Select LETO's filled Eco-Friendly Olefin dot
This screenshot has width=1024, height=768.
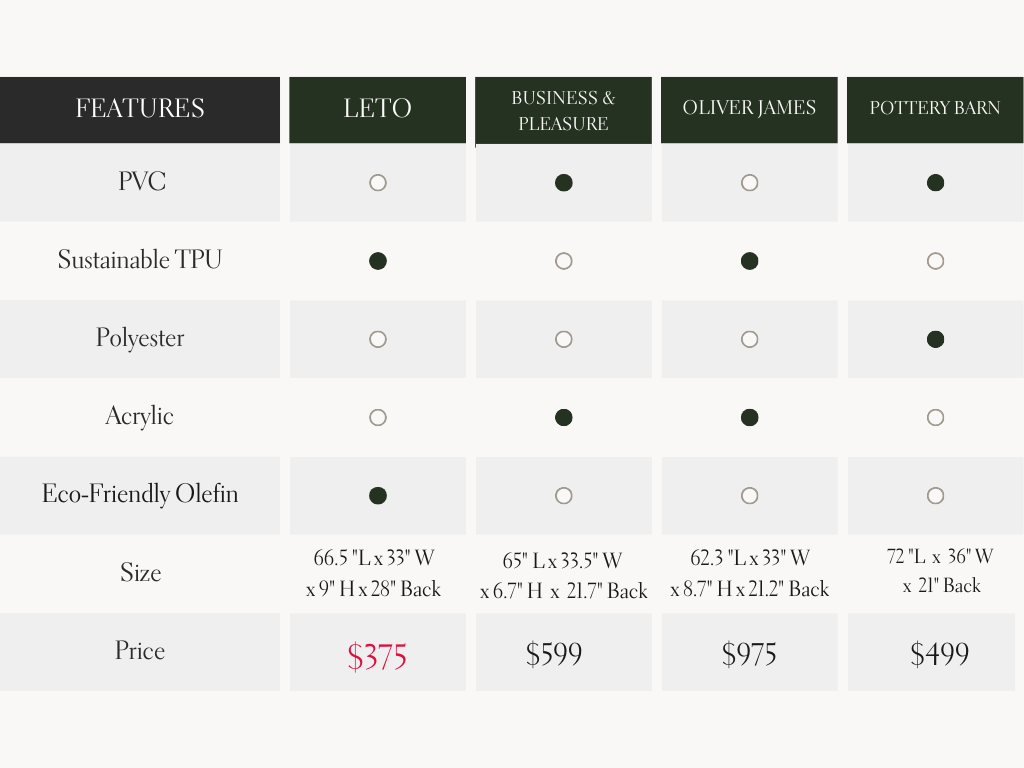click(x=378, y=495)
